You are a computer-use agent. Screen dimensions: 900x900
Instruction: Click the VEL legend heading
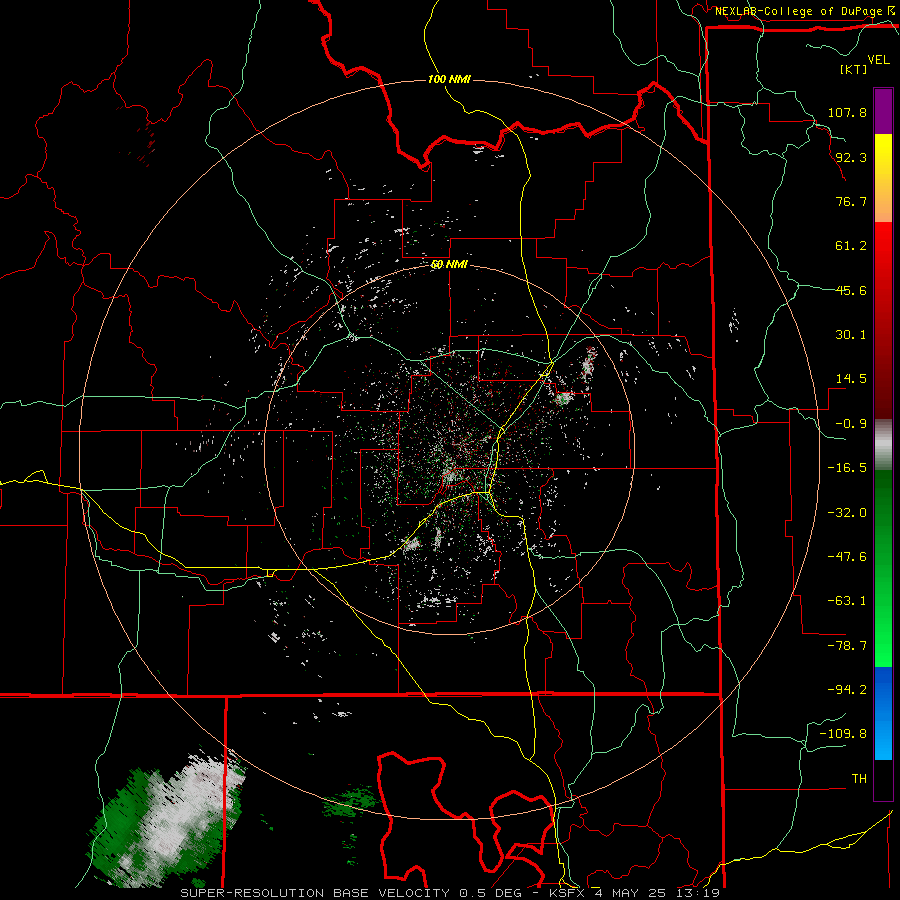click(x=878, y=60)
